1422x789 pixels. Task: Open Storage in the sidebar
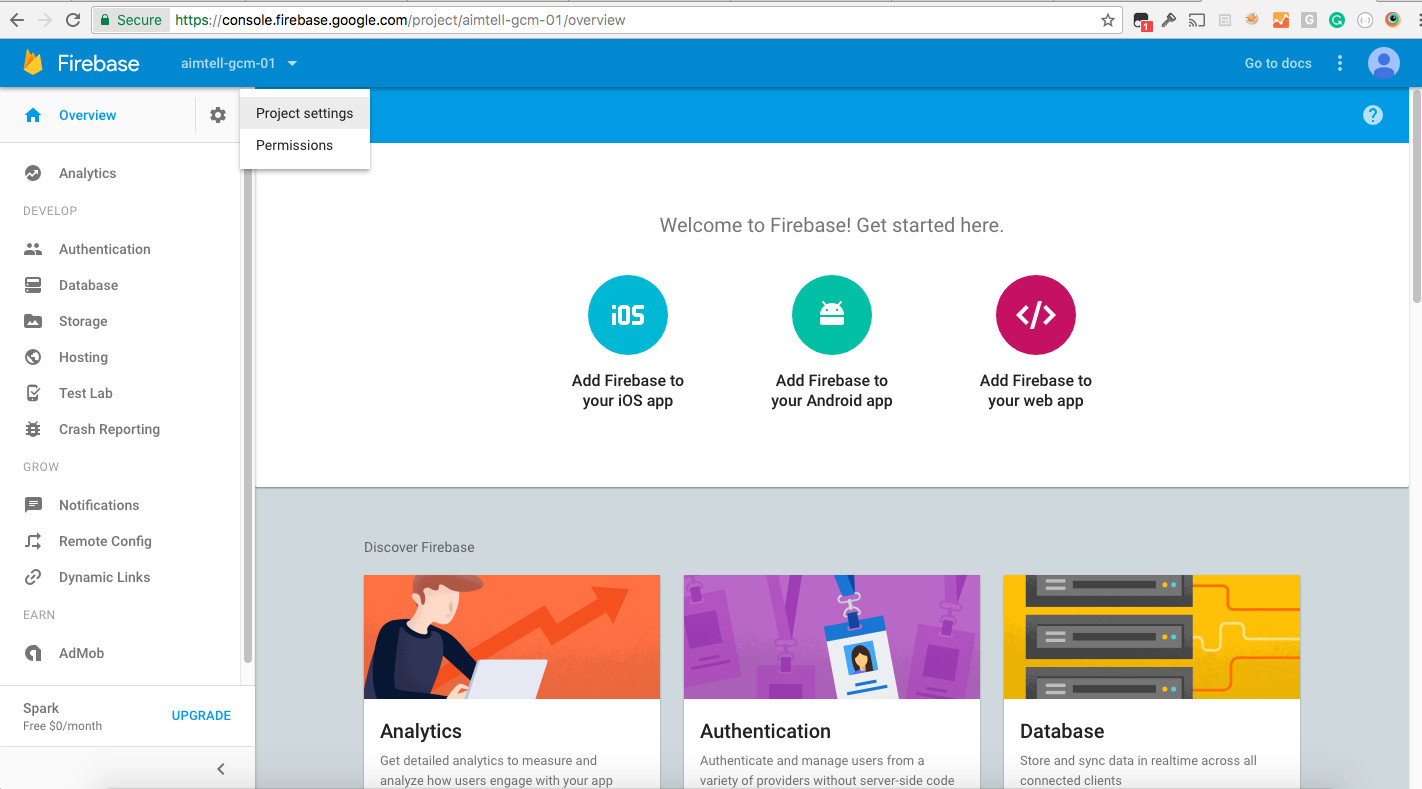[83, 321]
